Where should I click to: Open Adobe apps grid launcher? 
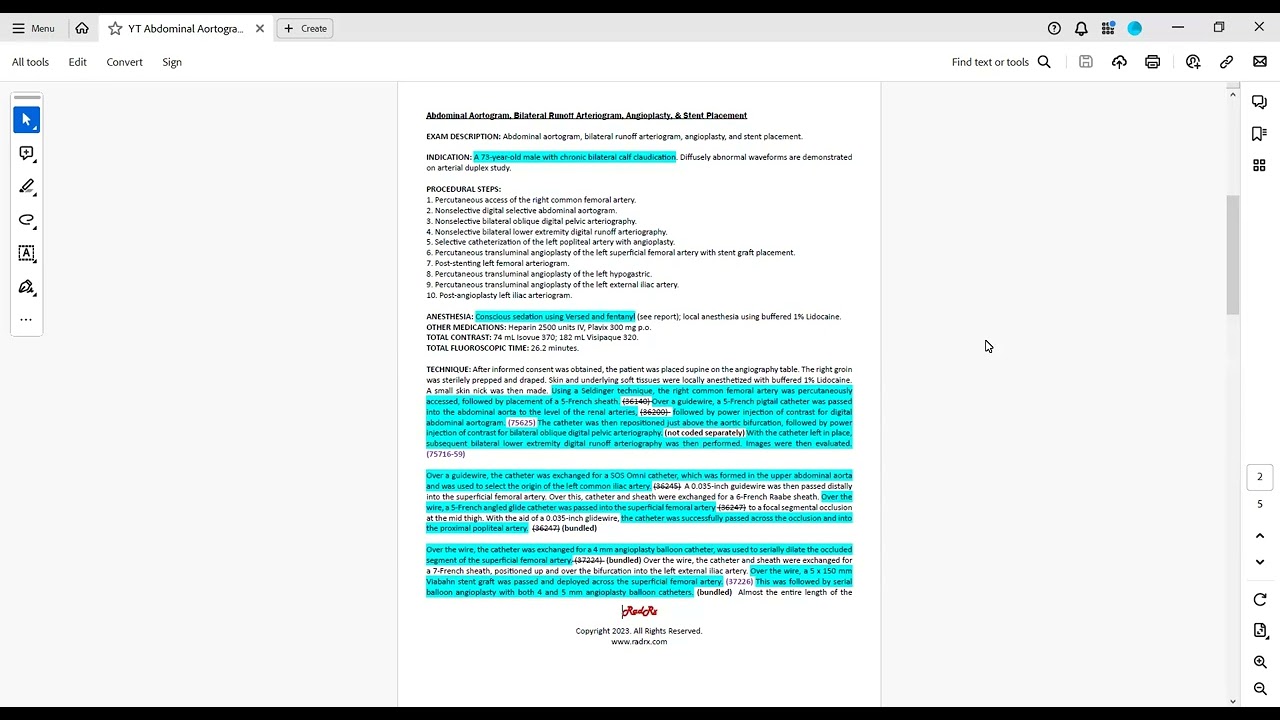point(1108,28)
